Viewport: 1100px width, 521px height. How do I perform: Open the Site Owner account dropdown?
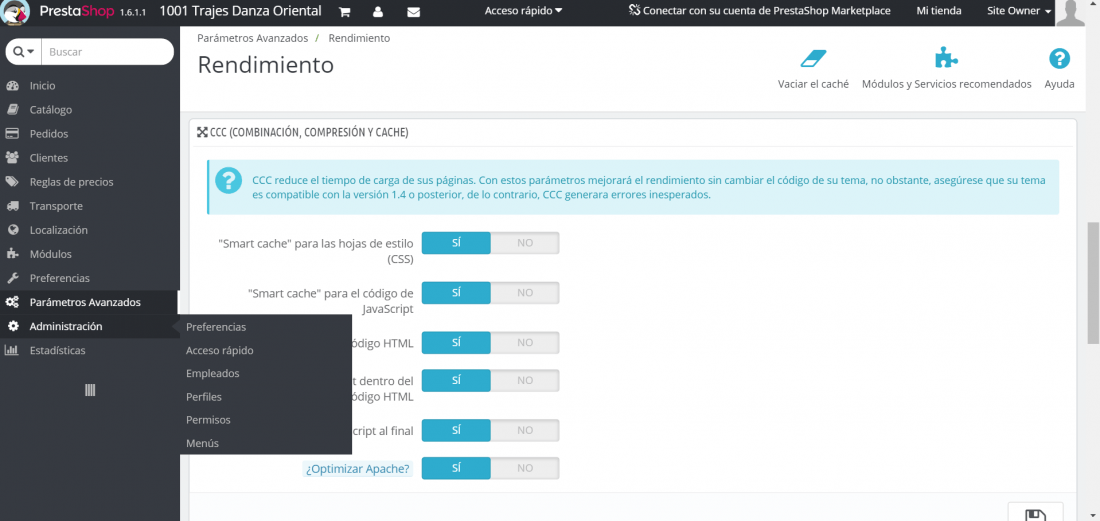[1019, 11]
